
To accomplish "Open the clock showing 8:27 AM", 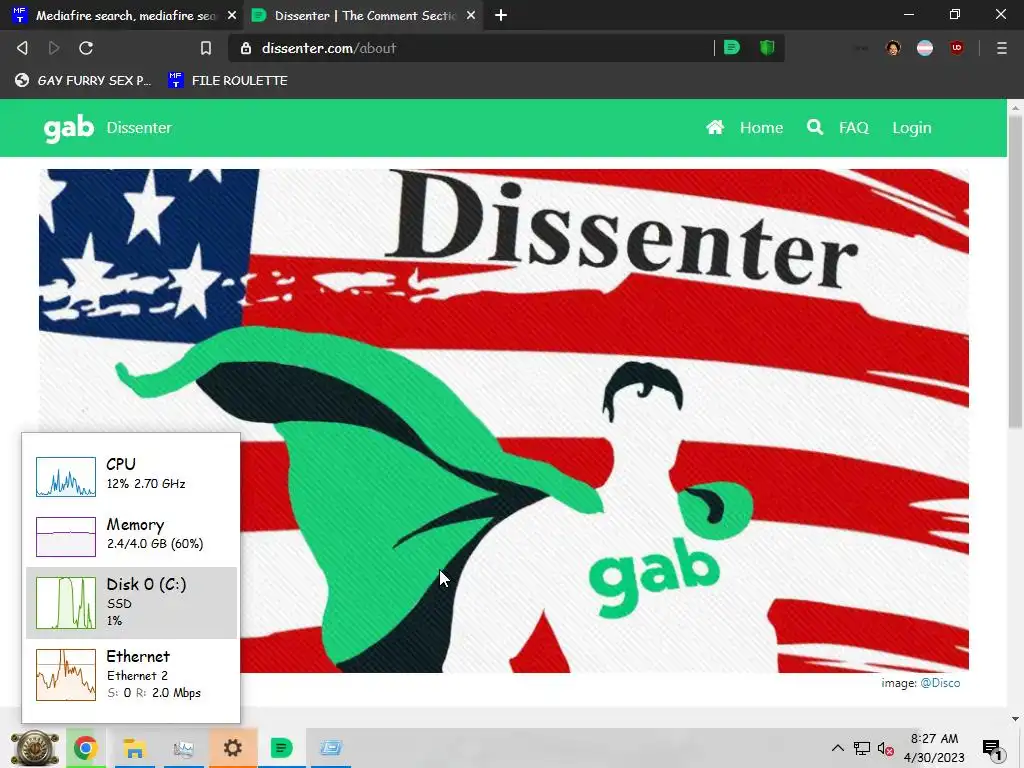I will (x=935, y=748).
